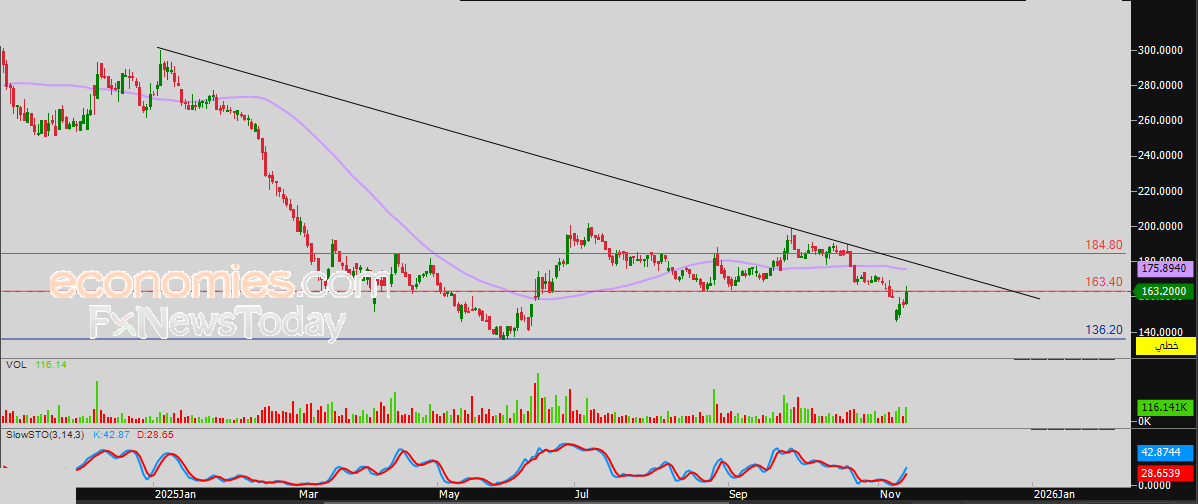Click the K:42.87 stochastic reading
This screenshot has height=504, width=1198.
coord(112,436)
